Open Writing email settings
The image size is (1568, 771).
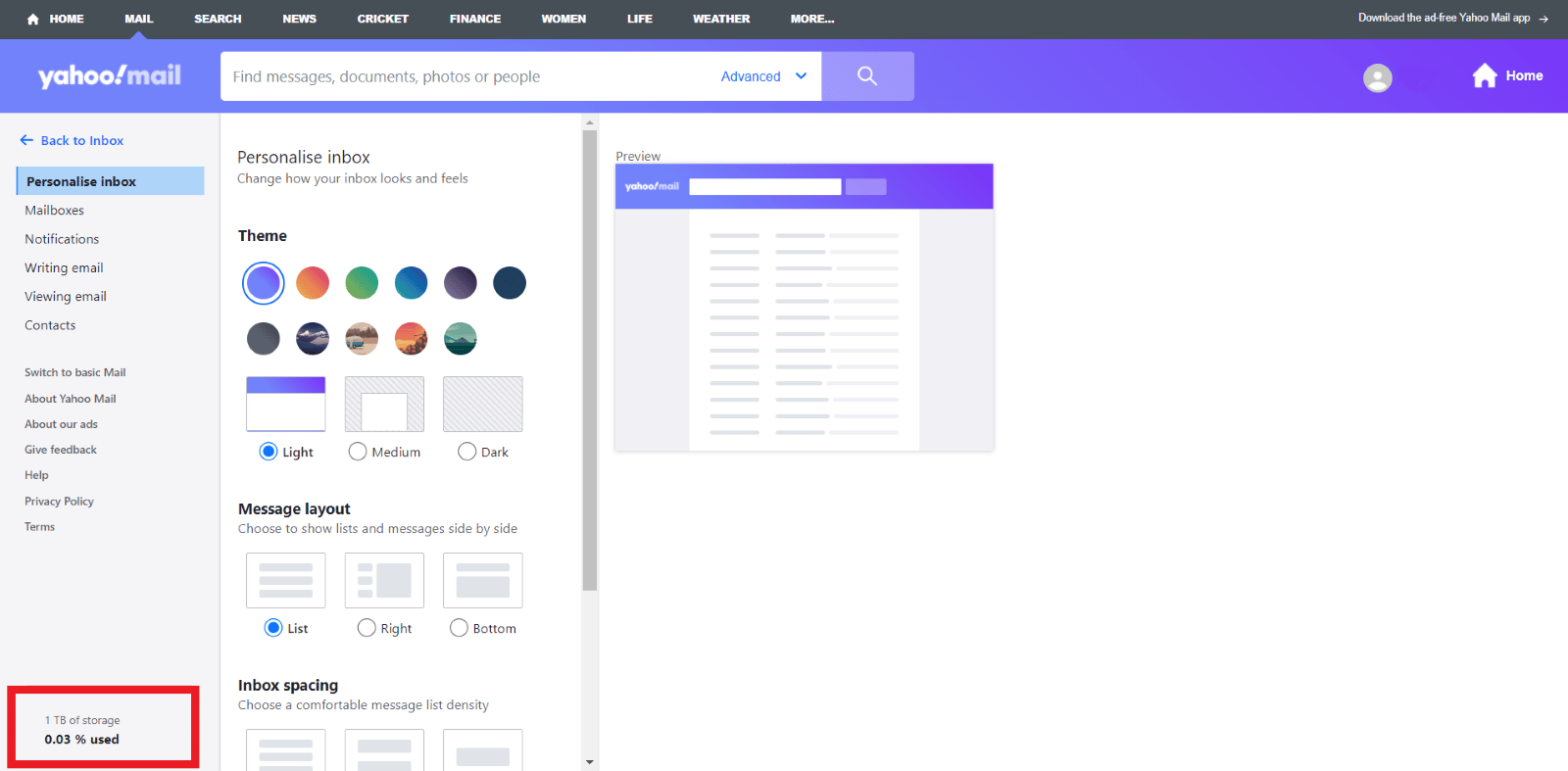pos(64,267)
